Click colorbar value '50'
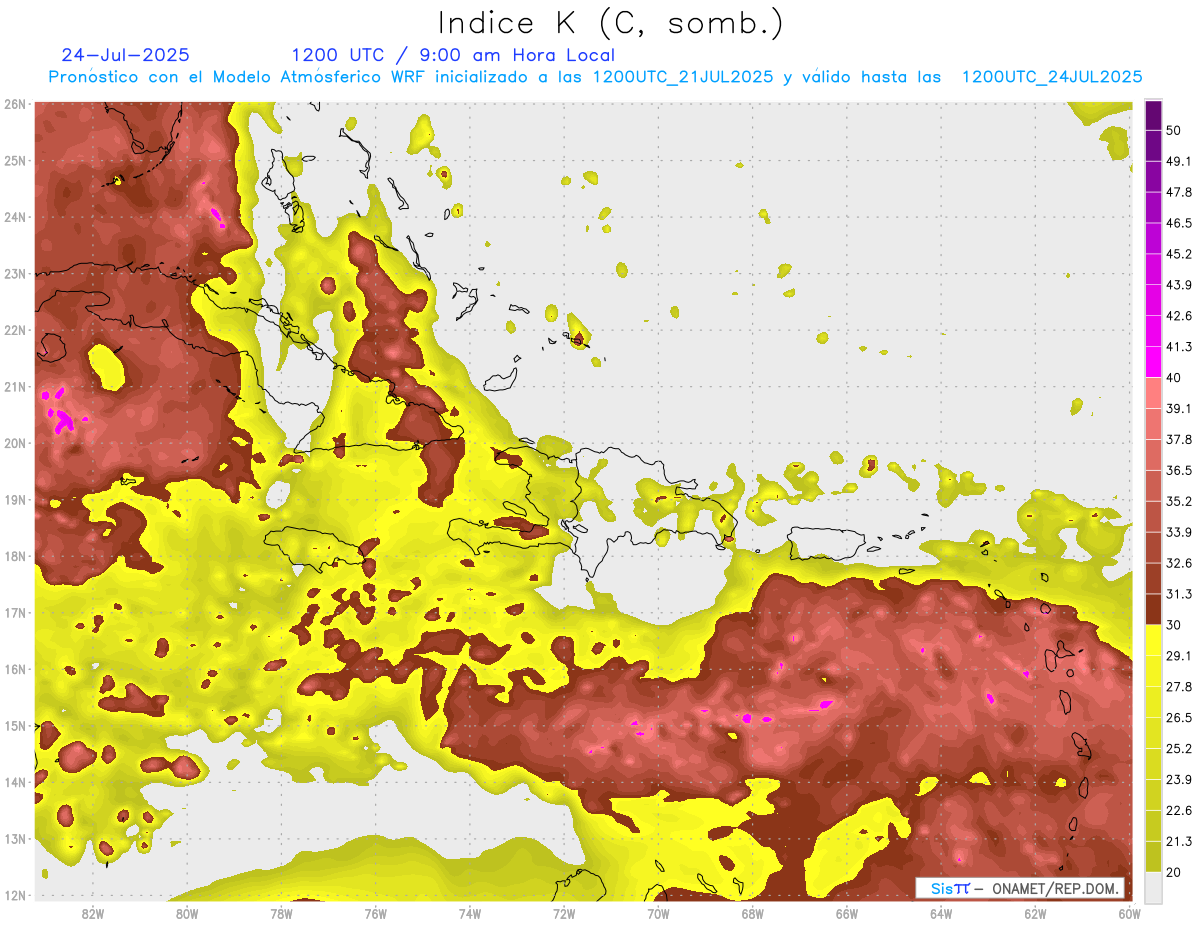1200x927 pixels. pos(1173,130)
